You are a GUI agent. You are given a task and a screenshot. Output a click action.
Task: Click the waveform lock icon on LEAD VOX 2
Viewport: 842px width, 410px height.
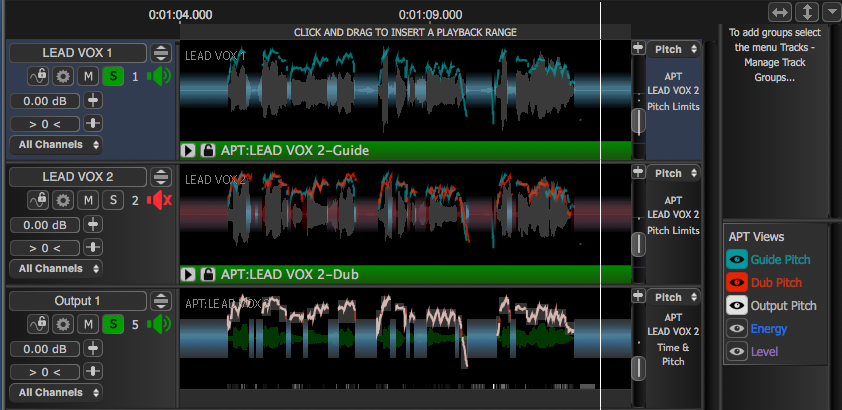[x=39, y=200]
